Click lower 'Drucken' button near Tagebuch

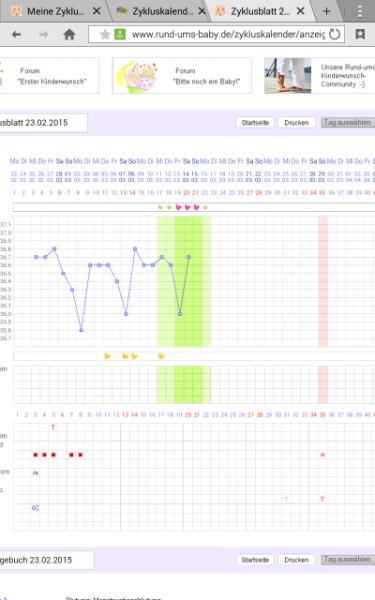(297, 560)
